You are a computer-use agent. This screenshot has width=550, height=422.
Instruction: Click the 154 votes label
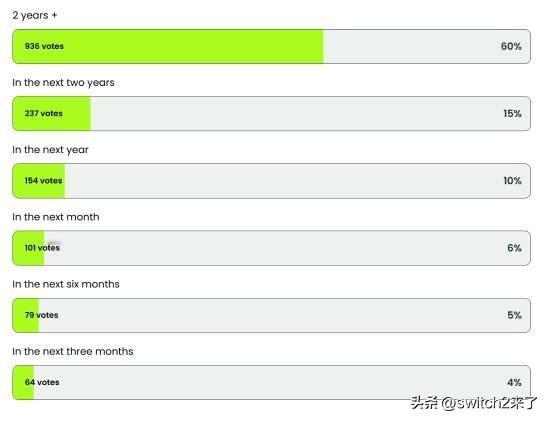coord(43,181)
